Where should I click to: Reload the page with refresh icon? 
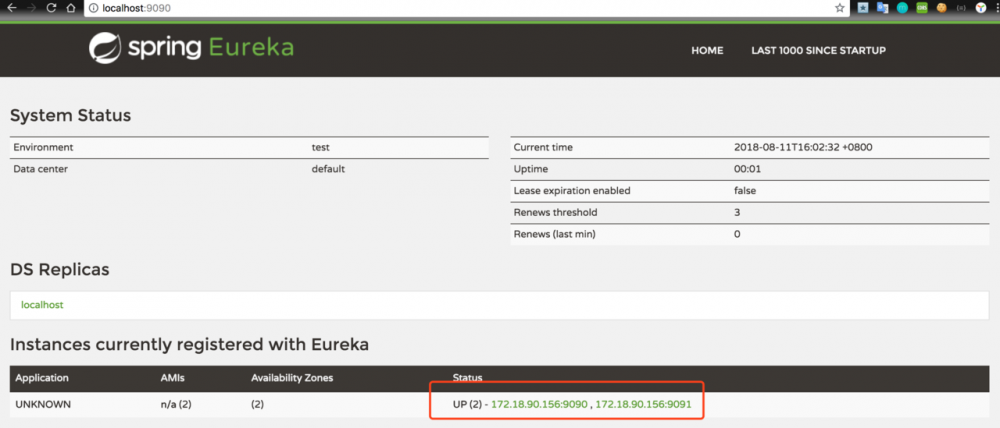click(52, 8)
